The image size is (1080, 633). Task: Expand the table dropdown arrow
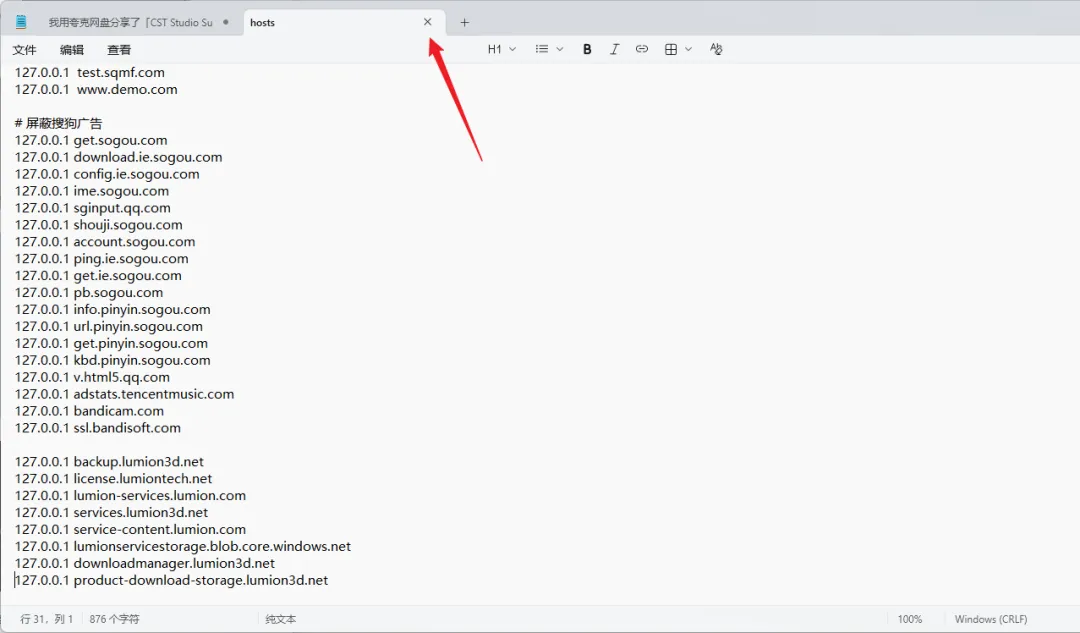(x=688, y=49)
